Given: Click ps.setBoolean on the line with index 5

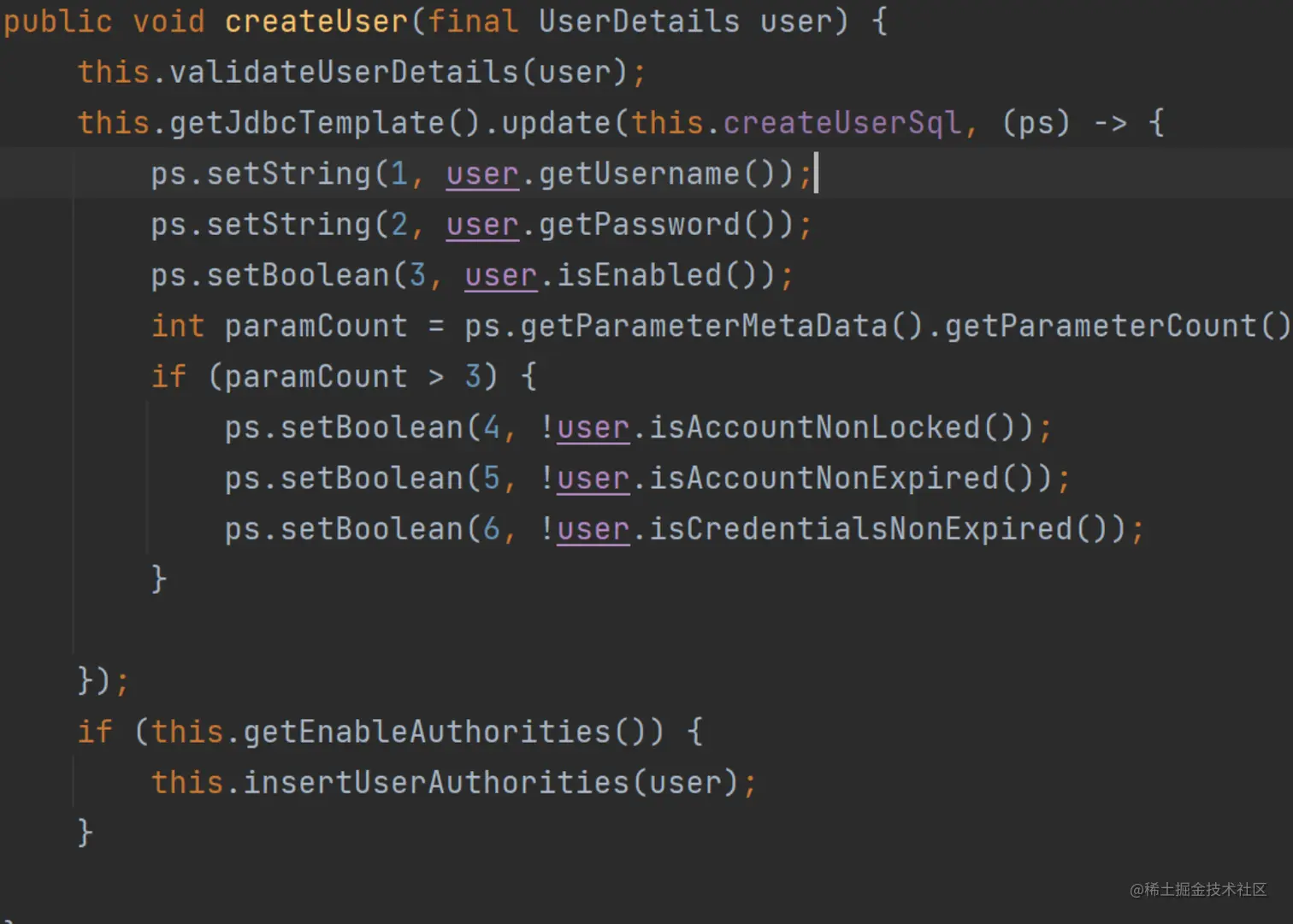Looking at the screenshot, I should [344, 478].
